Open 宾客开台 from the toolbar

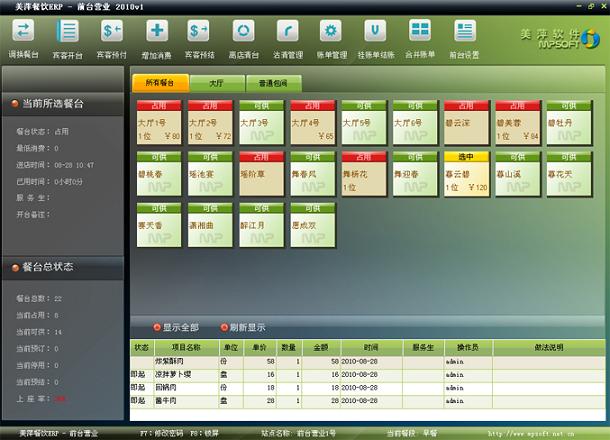(x=67, y=32)
